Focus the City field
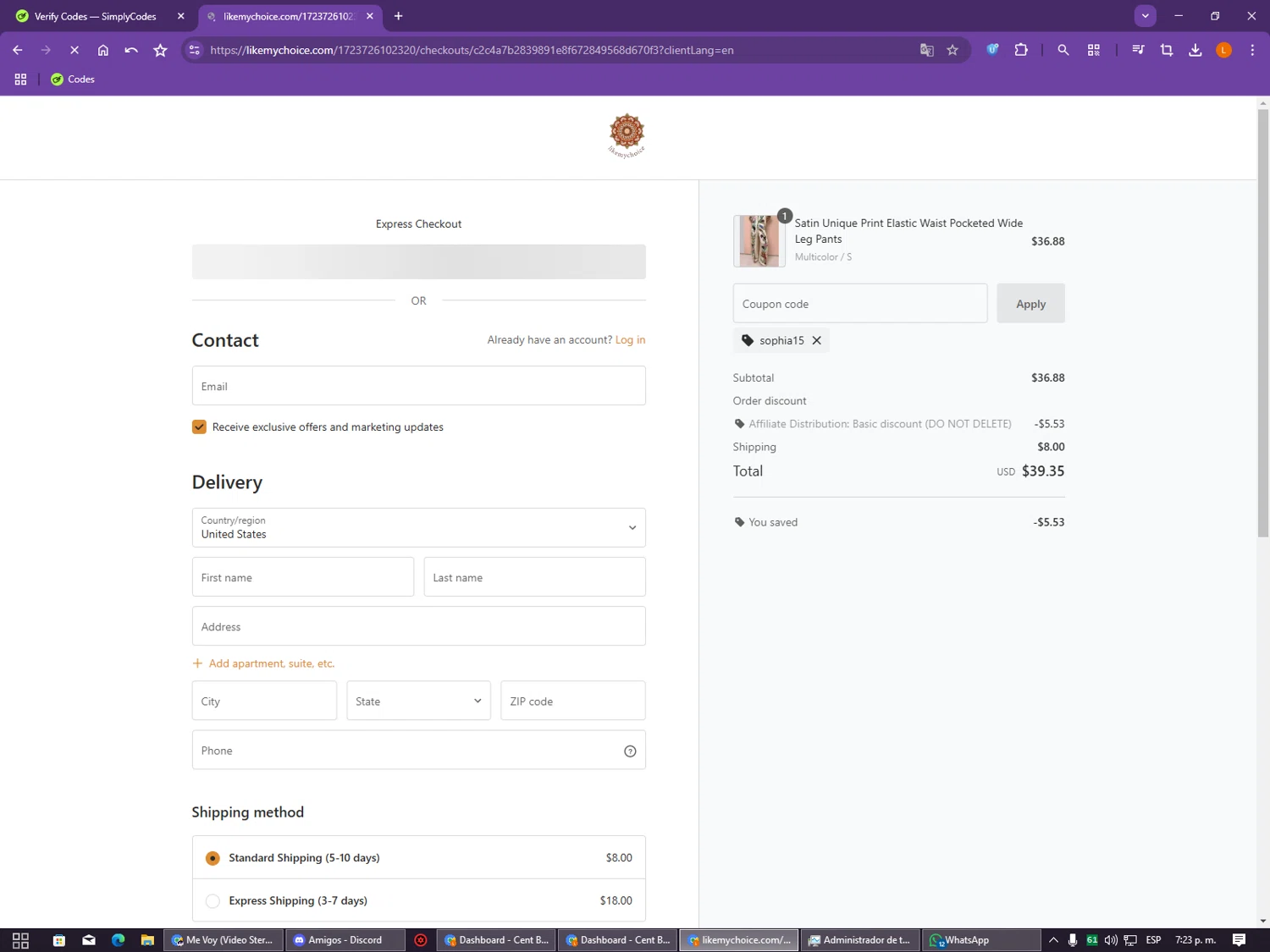The width and height of the screenshot is (1270, 952). 264,701
